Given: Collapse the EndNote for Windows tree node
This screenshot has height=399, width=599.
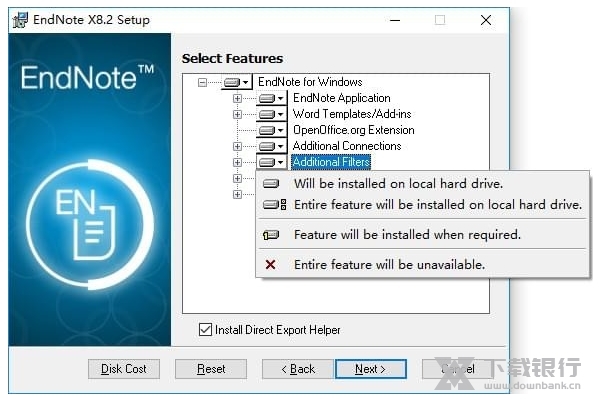Looking at the screenshot, I should coord(202,82).
